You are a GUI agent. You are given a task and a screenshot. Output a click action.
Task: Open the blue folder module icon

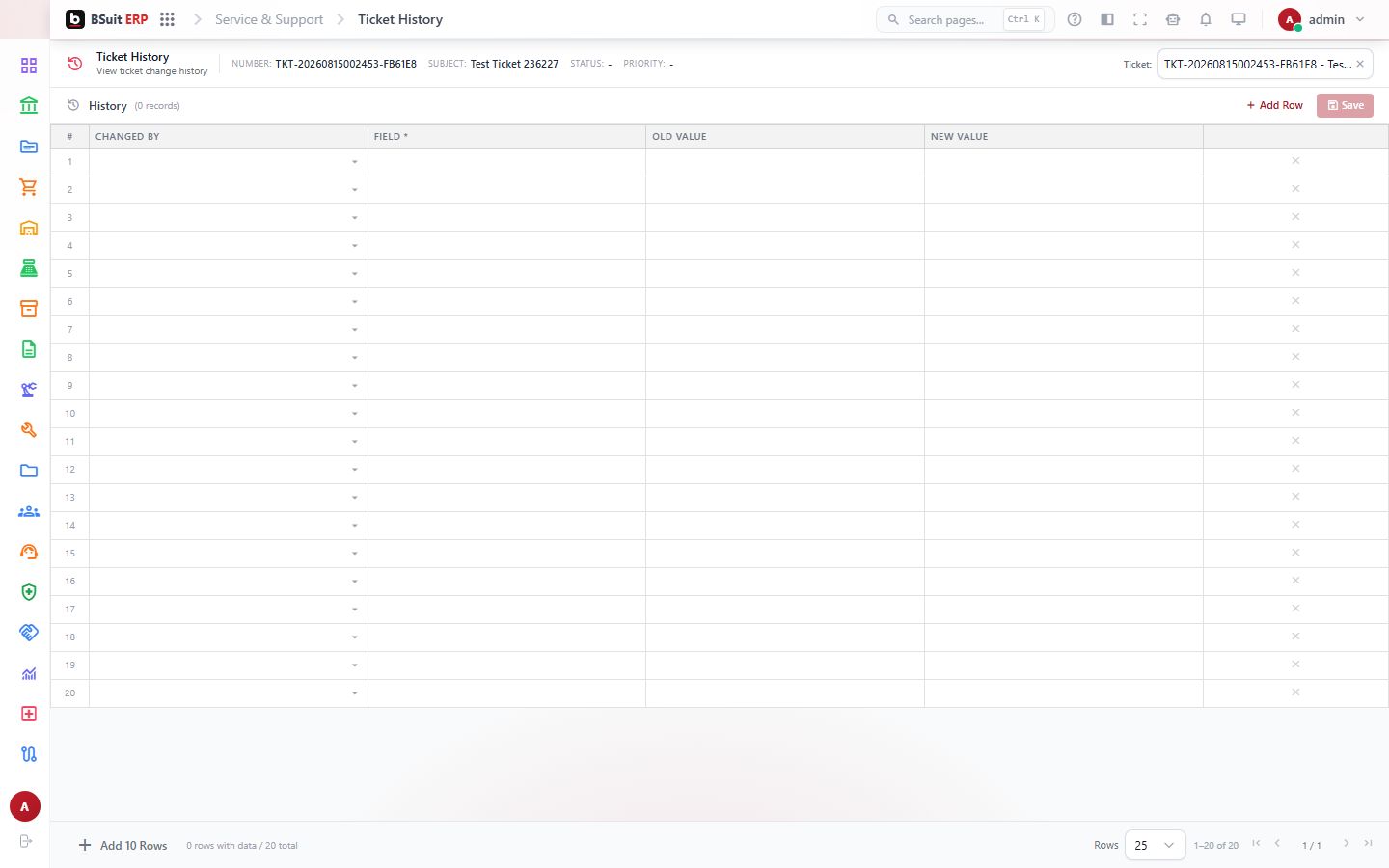(29, 471)
